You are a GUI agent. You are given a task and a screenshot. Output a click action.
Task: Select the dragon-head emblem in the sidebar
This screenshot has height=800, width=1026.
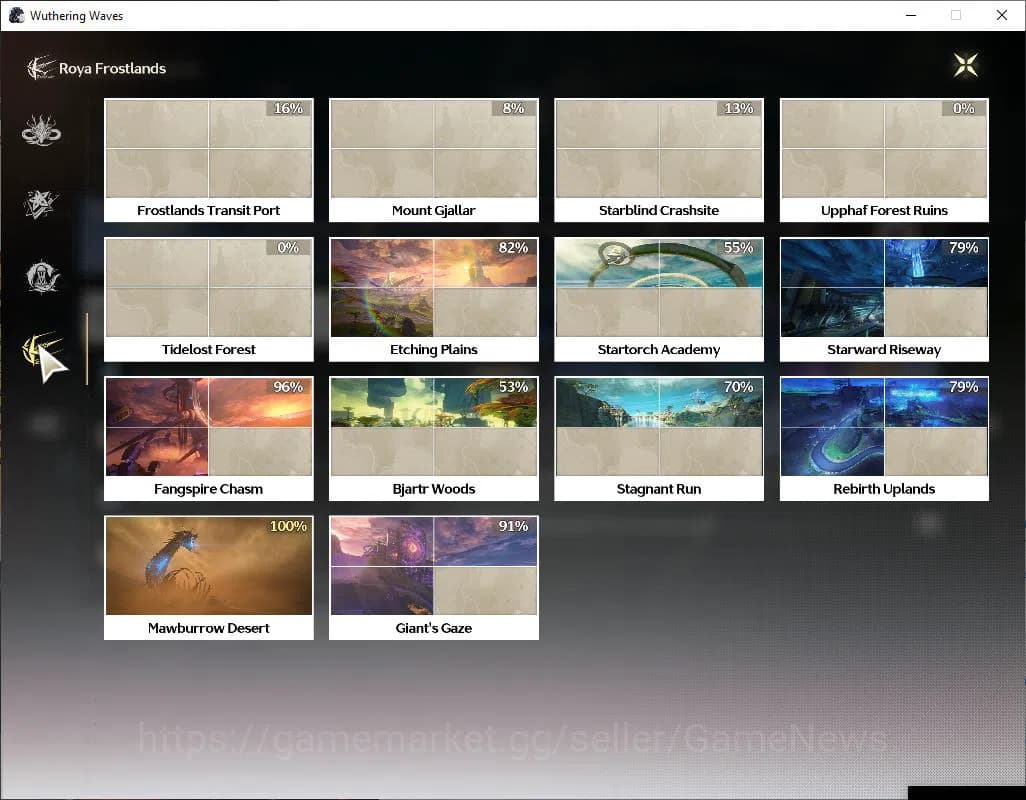click(x=42, y=131)
